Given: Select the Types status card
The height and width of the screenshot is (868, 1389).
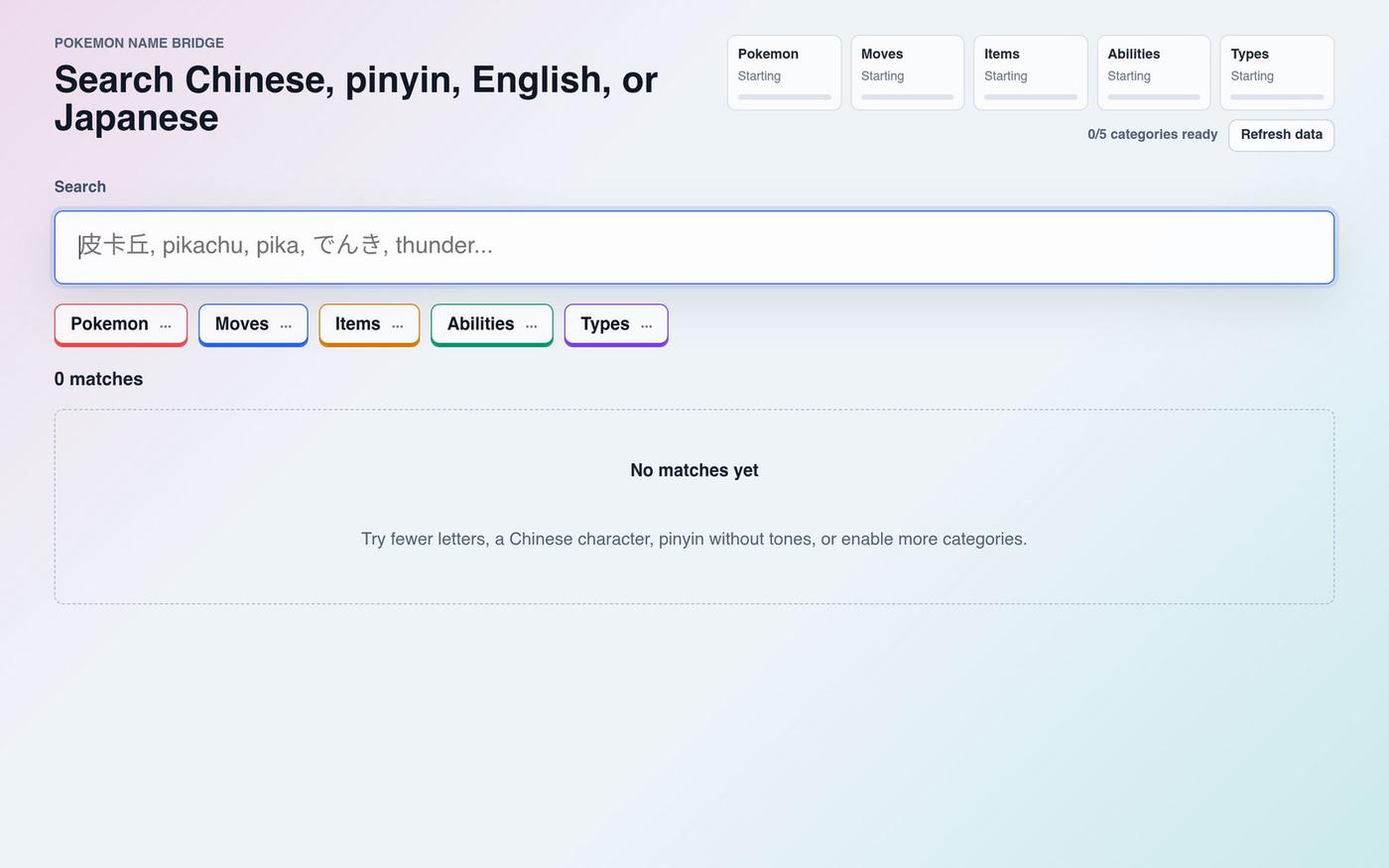Looking at the screenshot, I should [1277, 72].
